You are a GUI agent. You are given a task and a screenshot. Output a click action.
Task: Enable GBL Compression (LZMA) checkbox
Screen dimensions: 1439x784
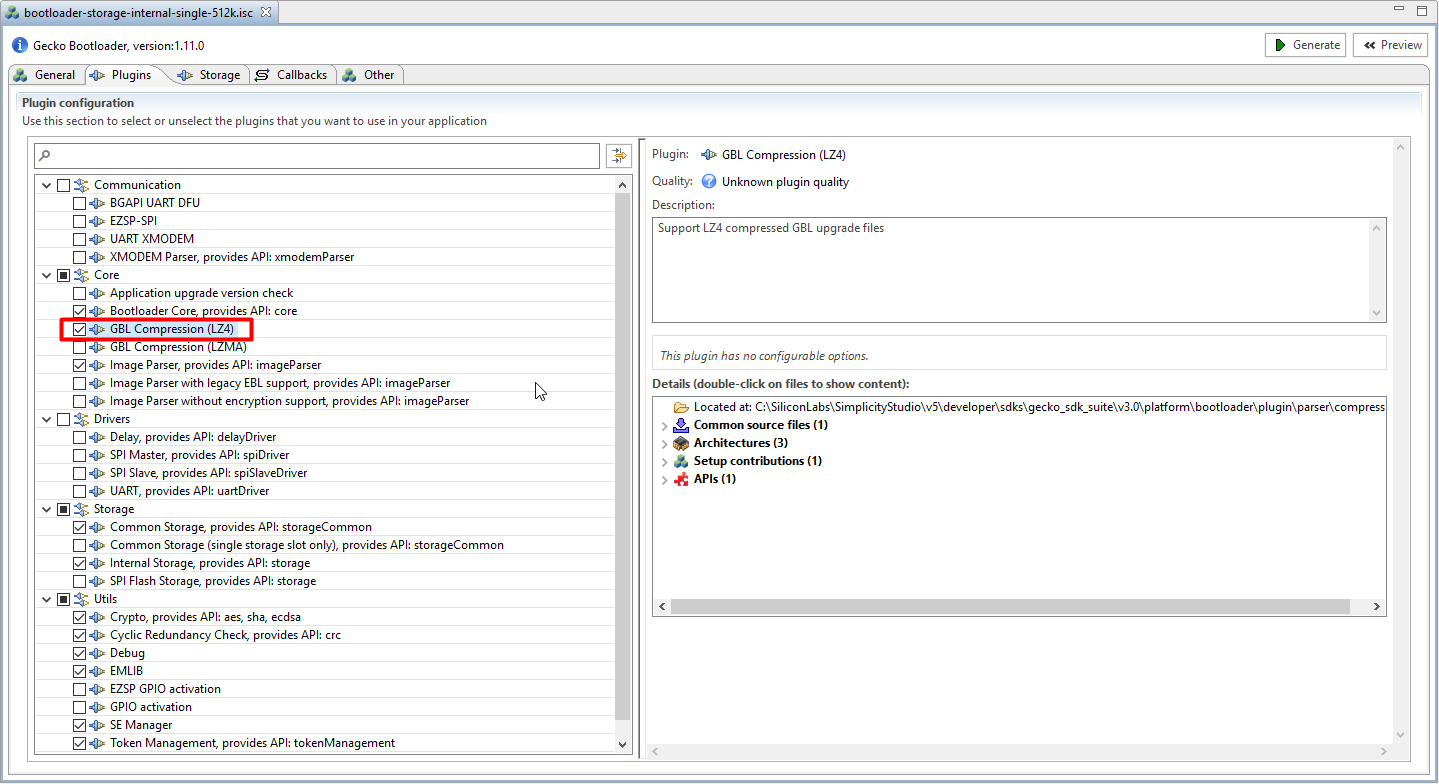point(79,347)
